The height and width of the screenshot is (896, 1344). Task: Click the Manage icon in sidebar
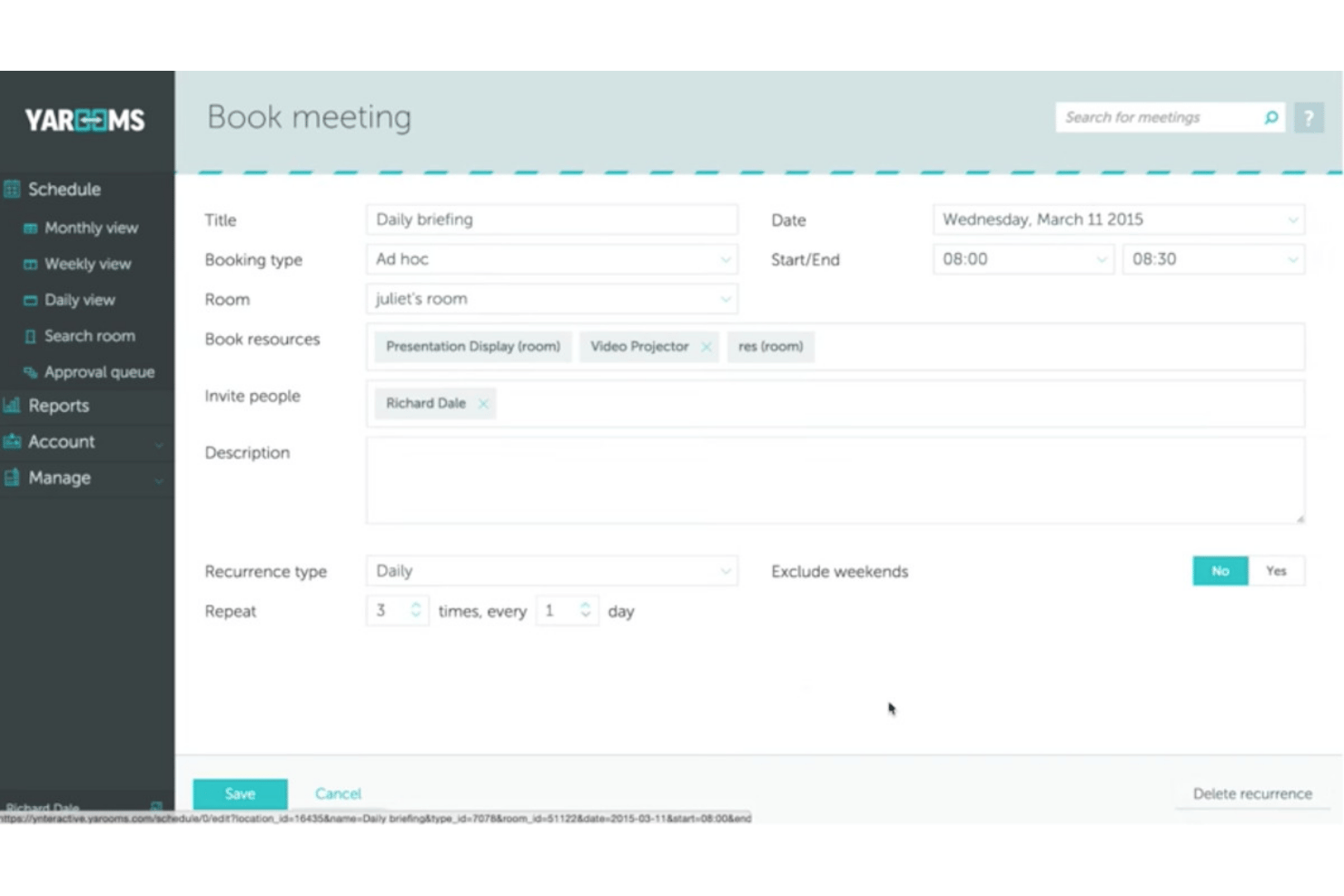pyautogui.click(x=12, y=478)
